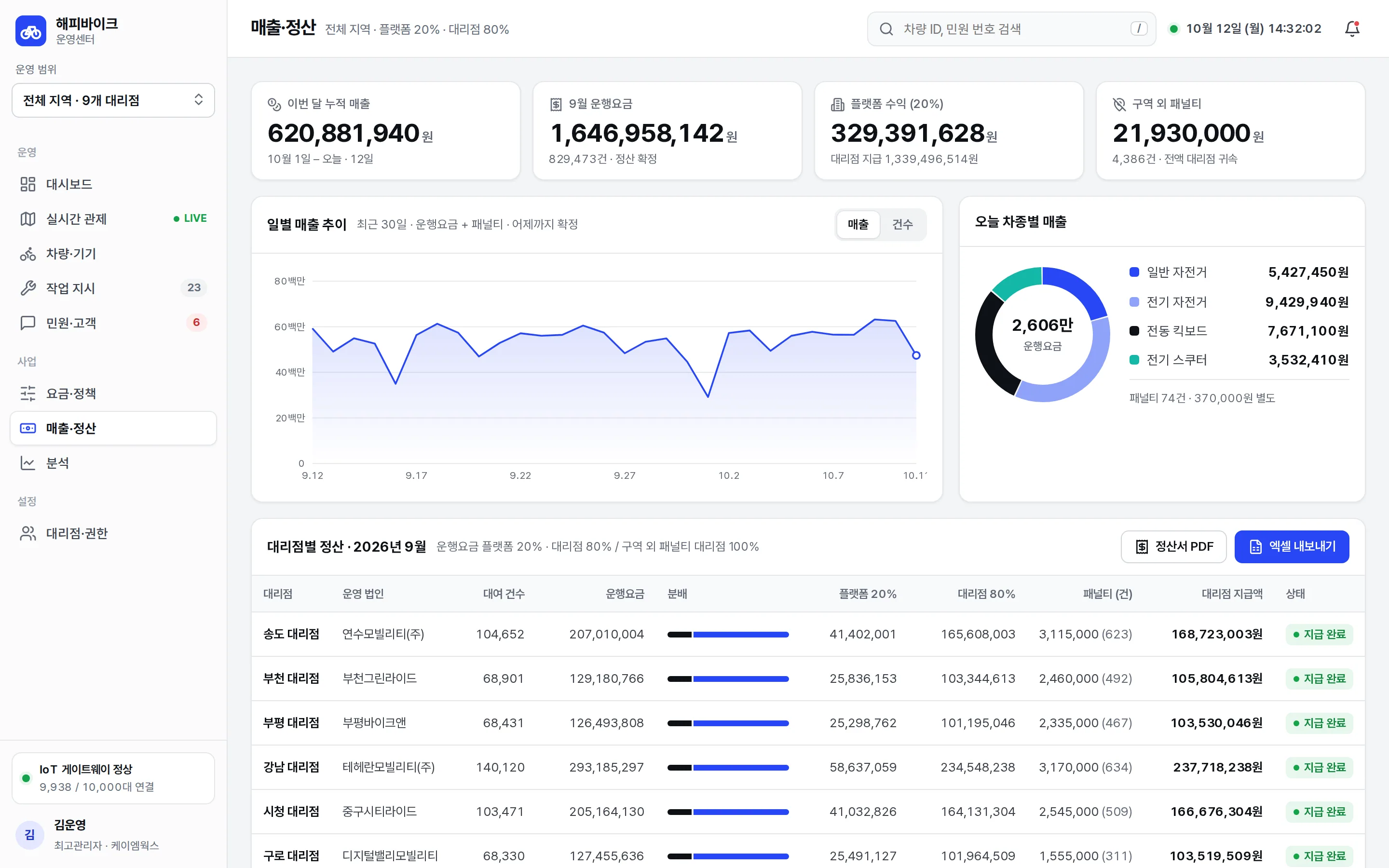Focus the 차량 ID, 민원 번호 검색 field
Screen dimensions: 1389x868
click(1011, 29)
